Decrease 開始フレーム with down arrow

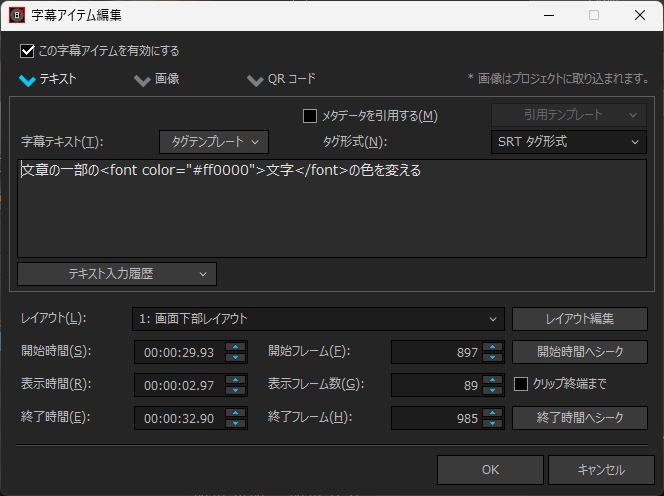[x=492, y=357]
